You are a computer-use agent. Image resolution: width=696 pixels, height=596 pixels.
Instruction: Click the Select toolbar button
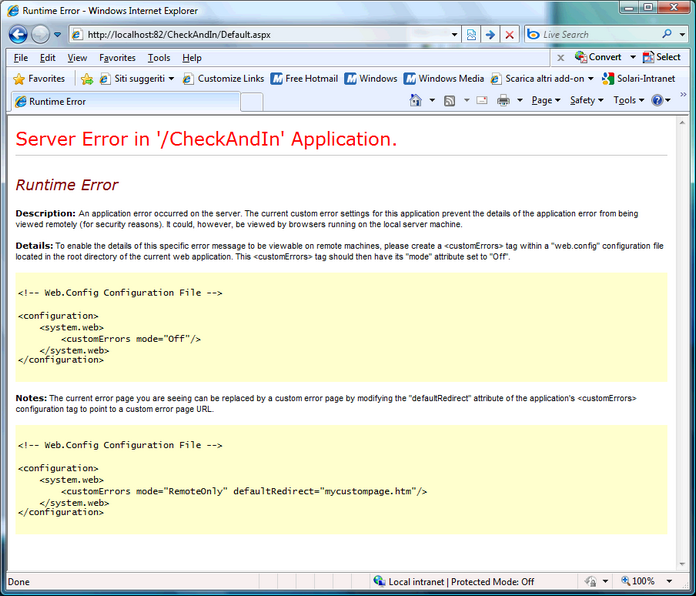click(x=661, y=57)
